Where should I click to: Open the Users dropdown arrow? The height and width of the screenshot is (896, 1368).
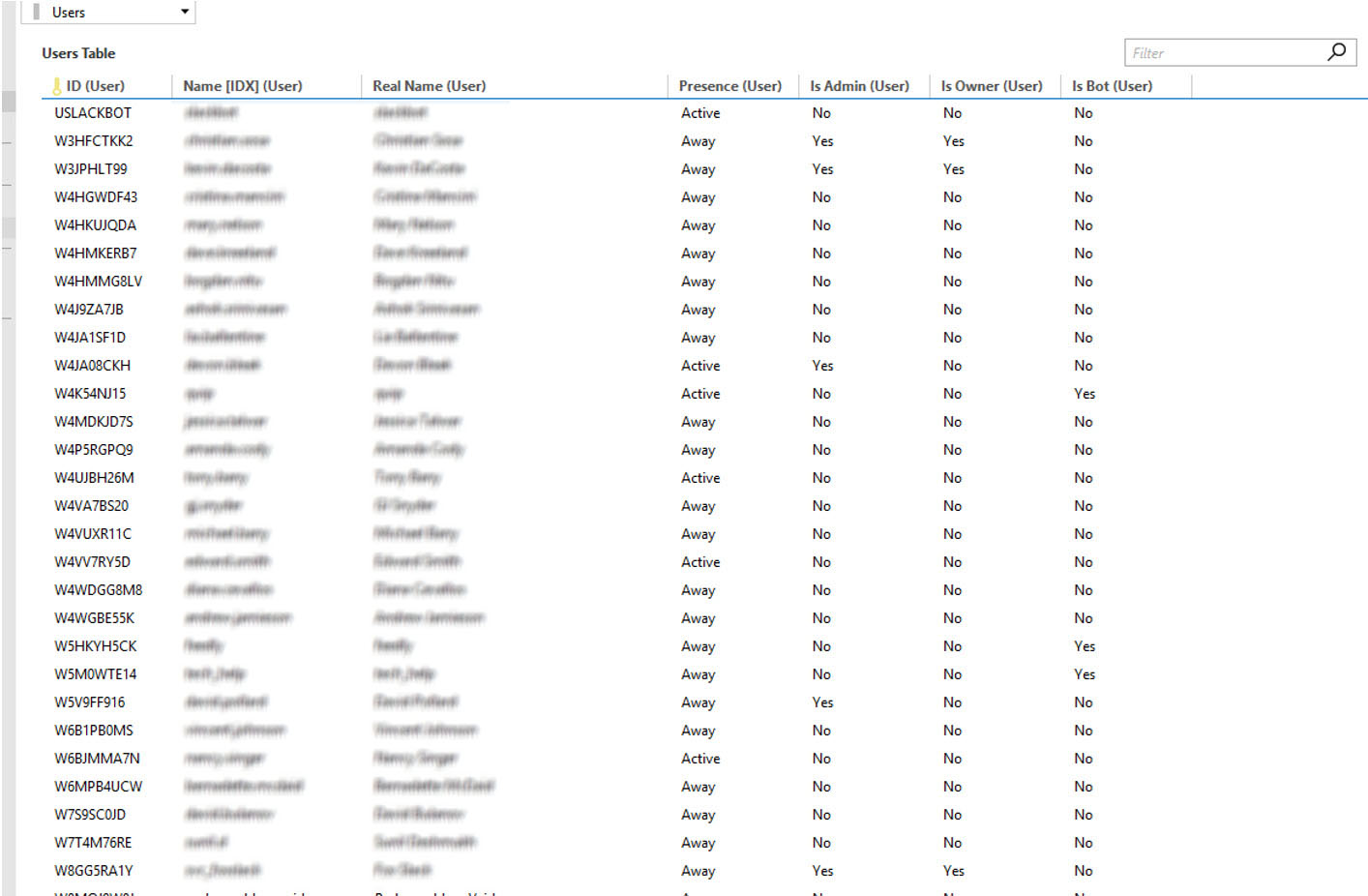(x=185, y=12)
